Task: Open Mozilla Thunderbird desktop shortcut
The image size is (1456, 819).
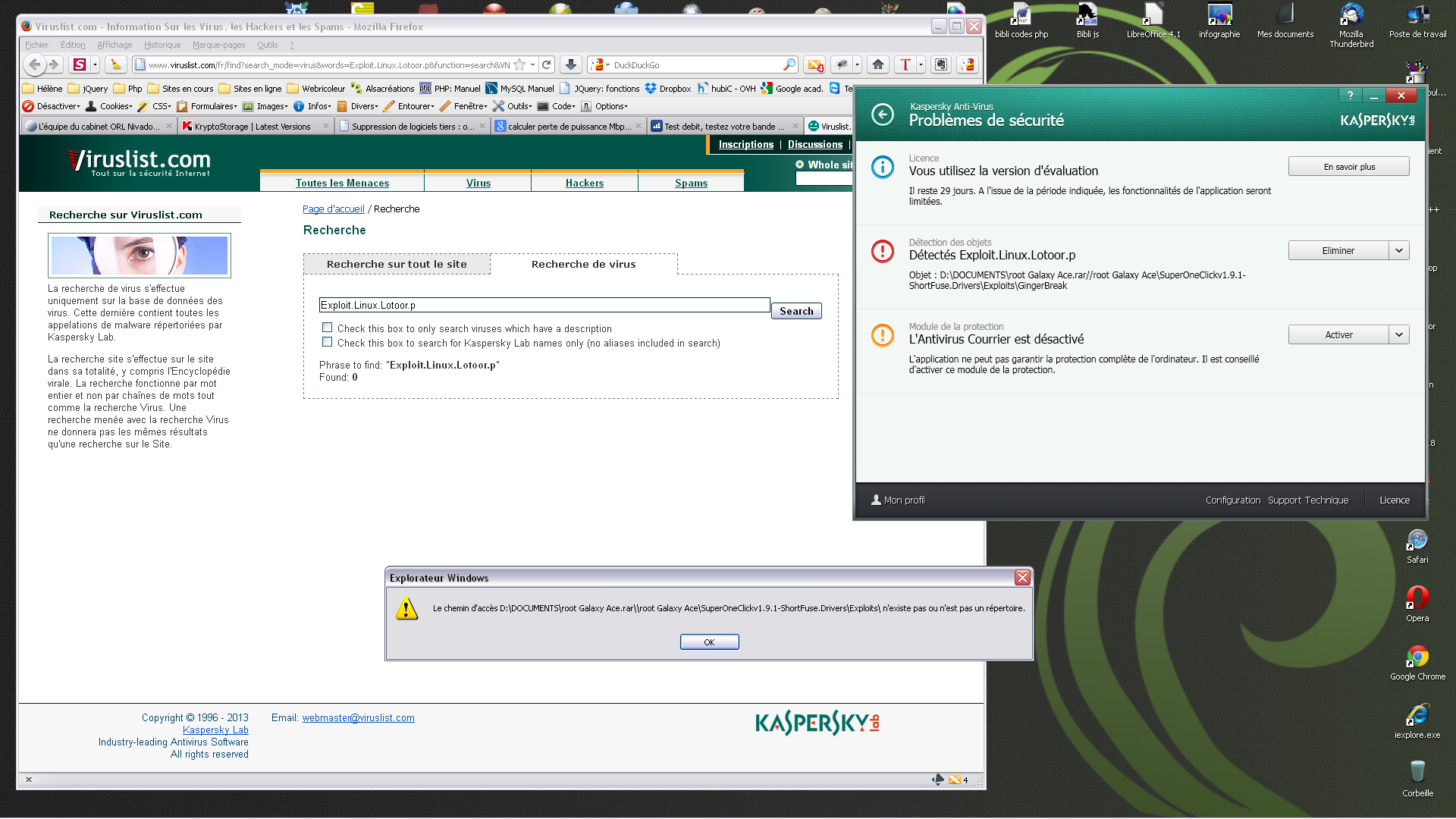Action: [1351, 25]
